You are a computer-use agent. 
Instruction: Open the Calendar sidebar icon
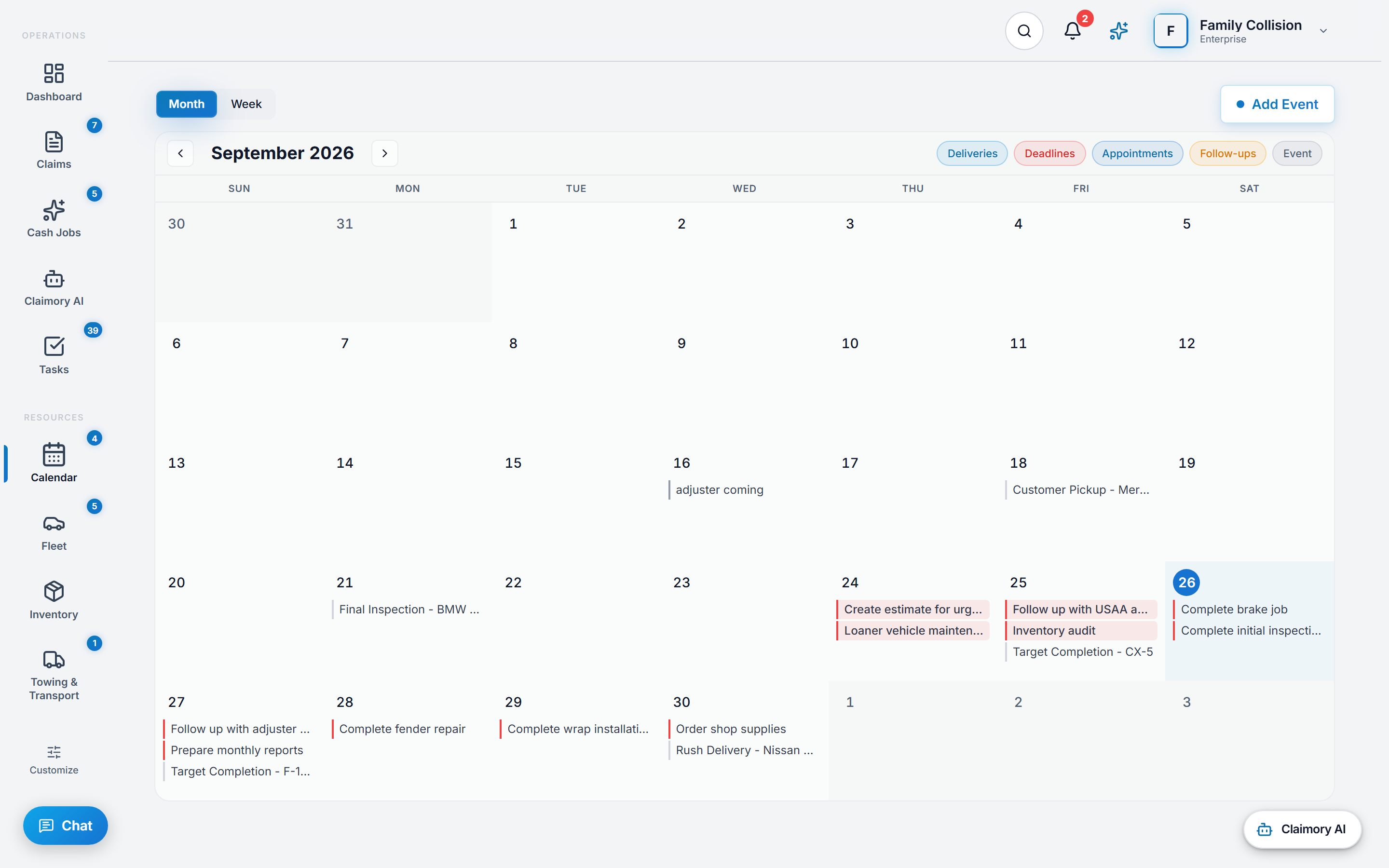pos(54,454)
